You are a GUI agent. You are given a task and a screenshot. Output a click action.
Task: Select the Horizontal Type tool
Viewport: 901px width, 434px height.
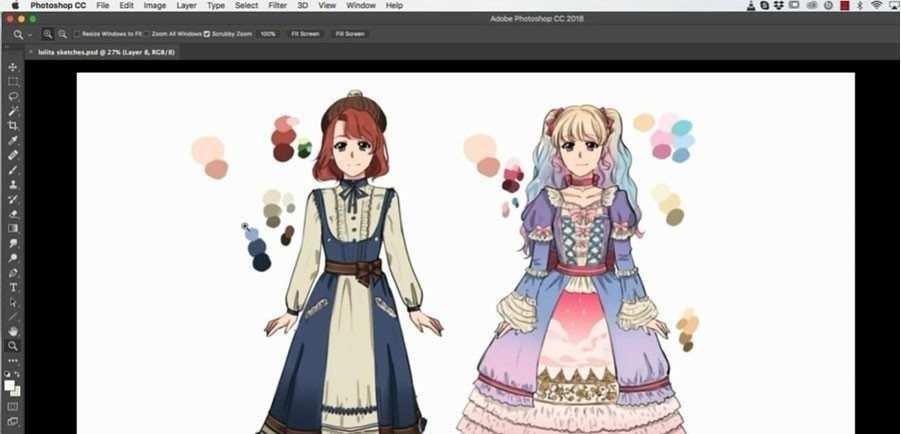tap(13, 287)
